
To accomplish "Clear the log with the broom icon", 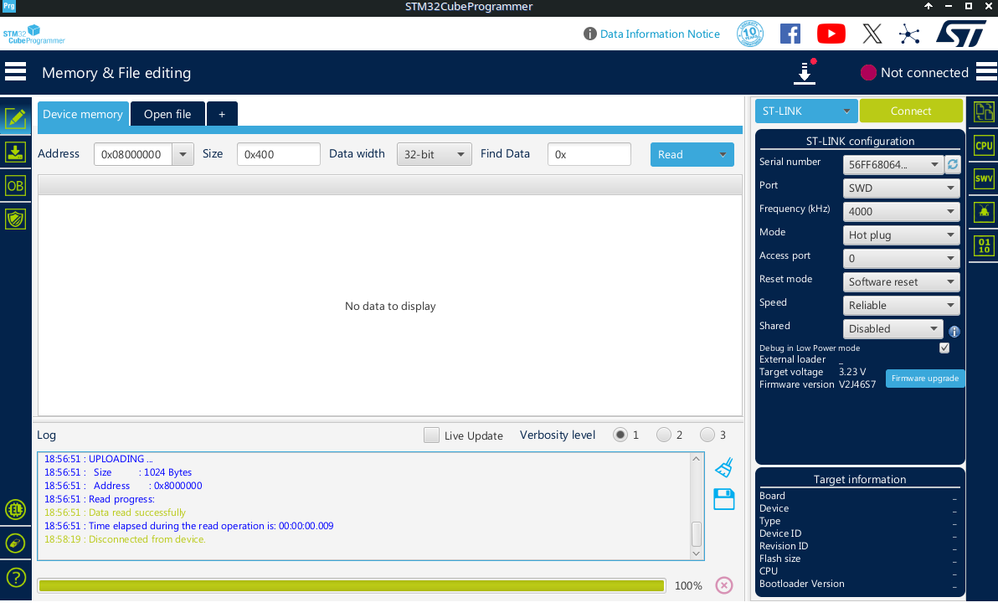I will point(724,468).
